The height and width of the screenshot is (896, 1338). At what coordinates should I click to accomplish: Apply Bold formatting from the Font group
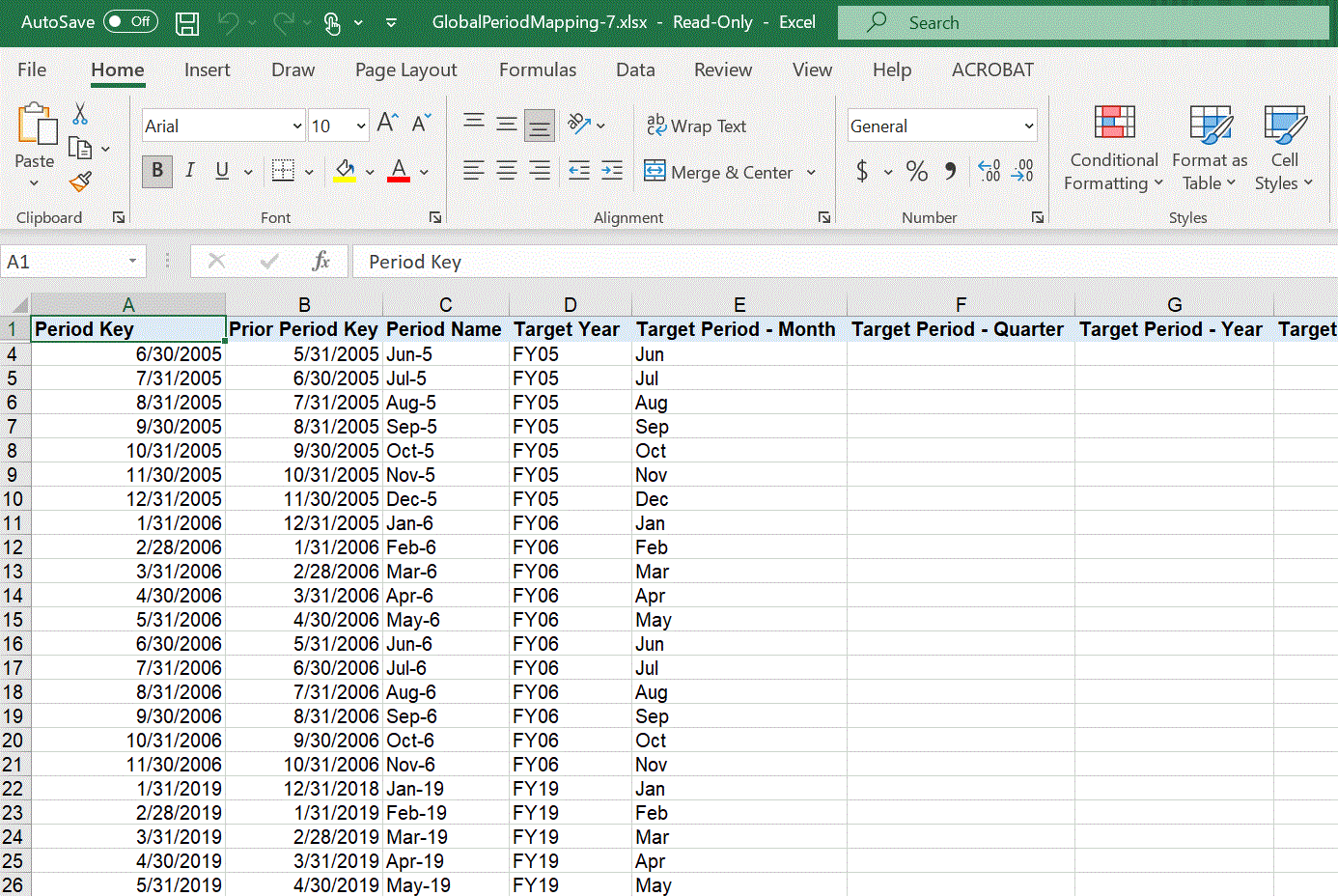[x=156, y=170]
